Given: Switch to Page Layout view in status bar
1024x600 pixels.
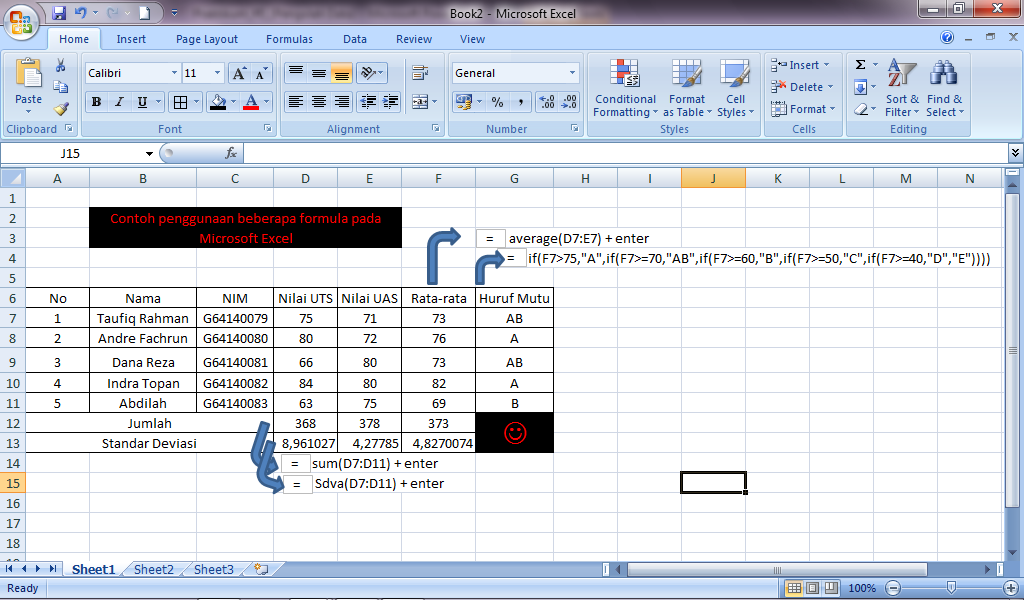Looking at the screenshot, I should pyautogui.click(x=812, y=588).
